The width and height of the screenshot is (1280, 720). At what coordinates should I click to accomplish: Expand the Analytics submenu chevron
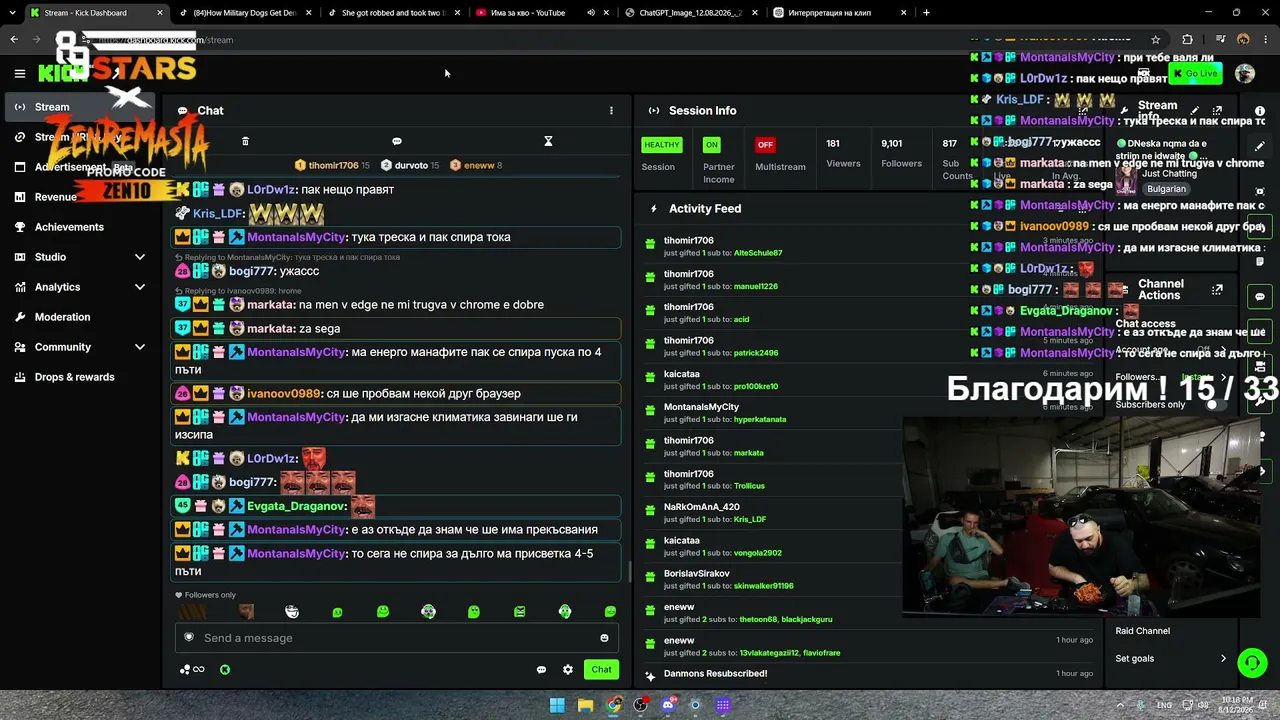click(x=140, y=287)
